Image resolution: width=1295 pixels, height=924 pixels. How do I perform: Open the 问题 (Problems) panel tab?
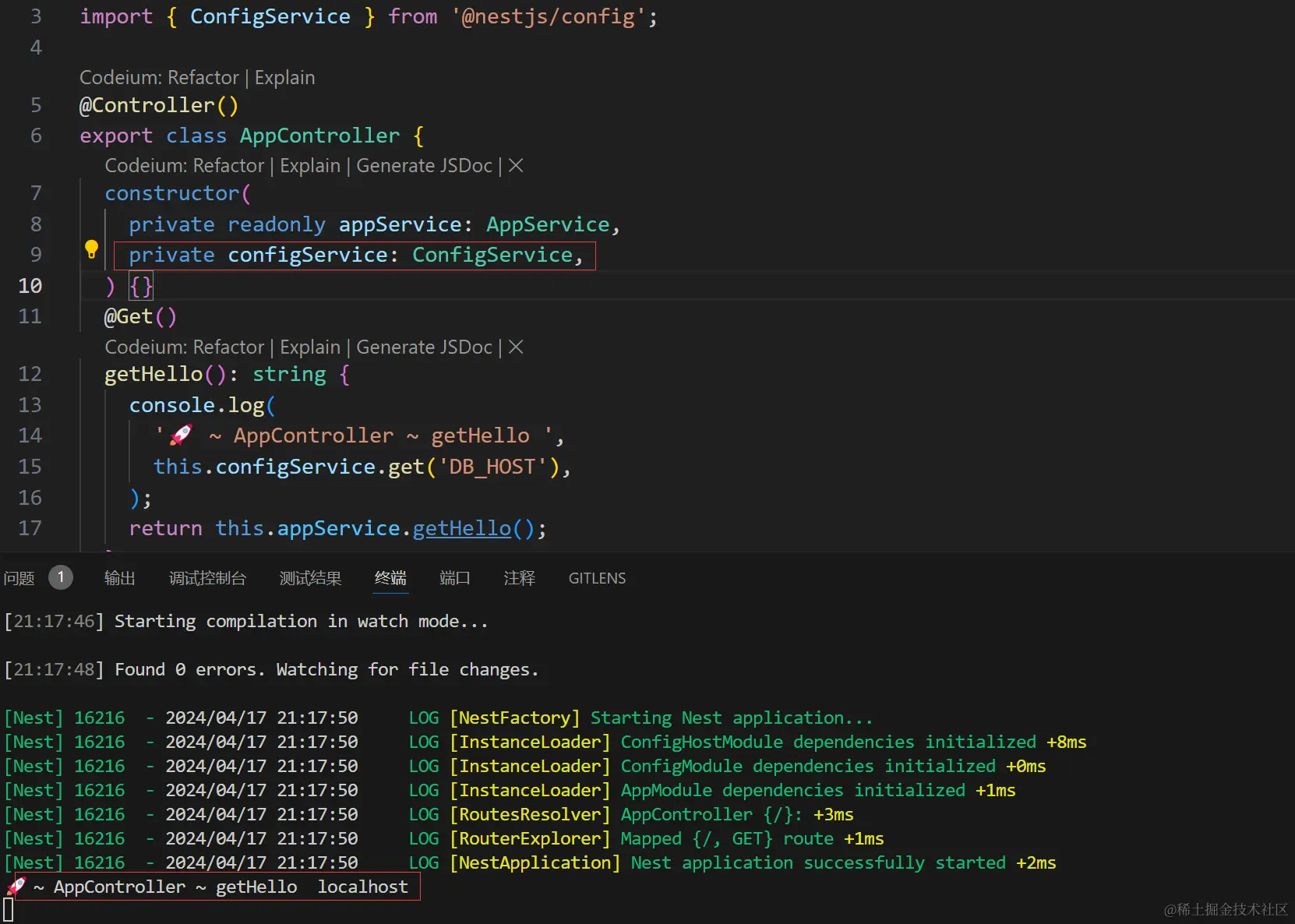pyautogui.click(x=19, y=578)
